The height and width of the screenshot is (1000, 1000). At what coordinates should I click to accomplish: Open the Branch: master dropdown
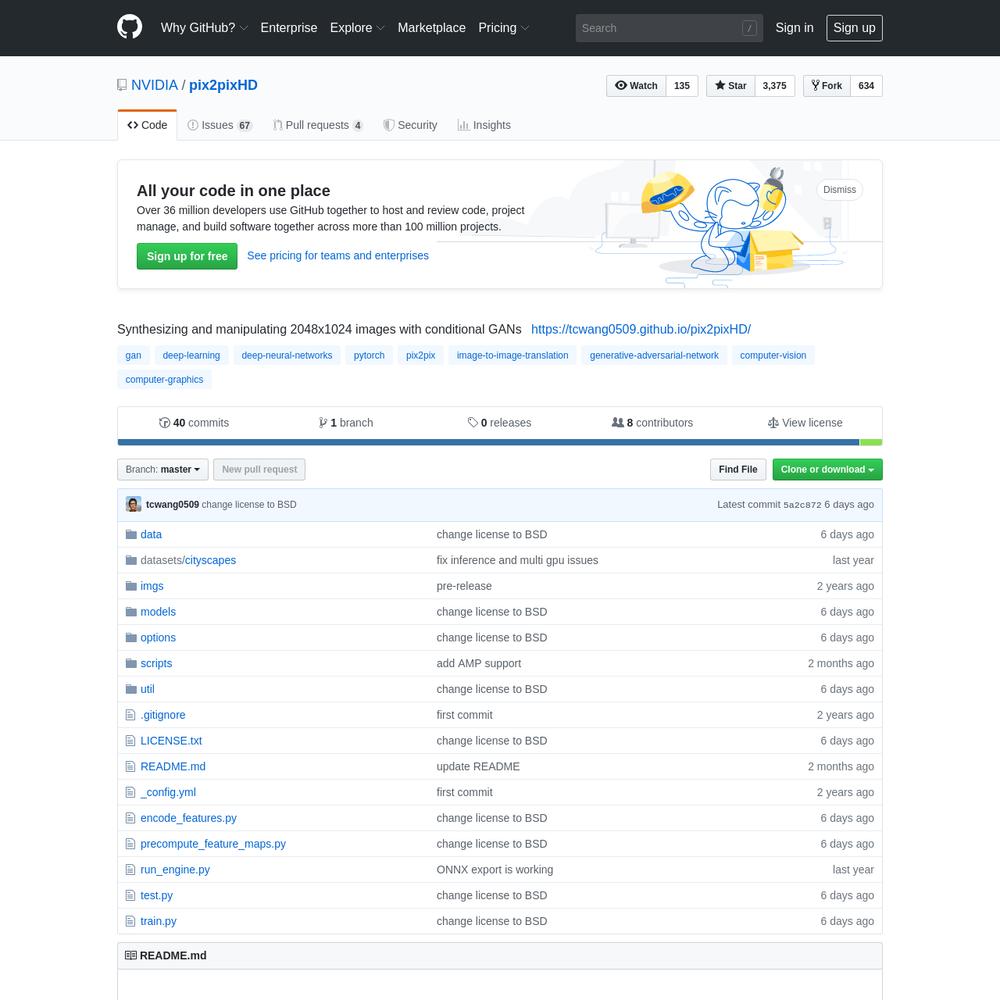pyautogui.click(x=163, y=469)
